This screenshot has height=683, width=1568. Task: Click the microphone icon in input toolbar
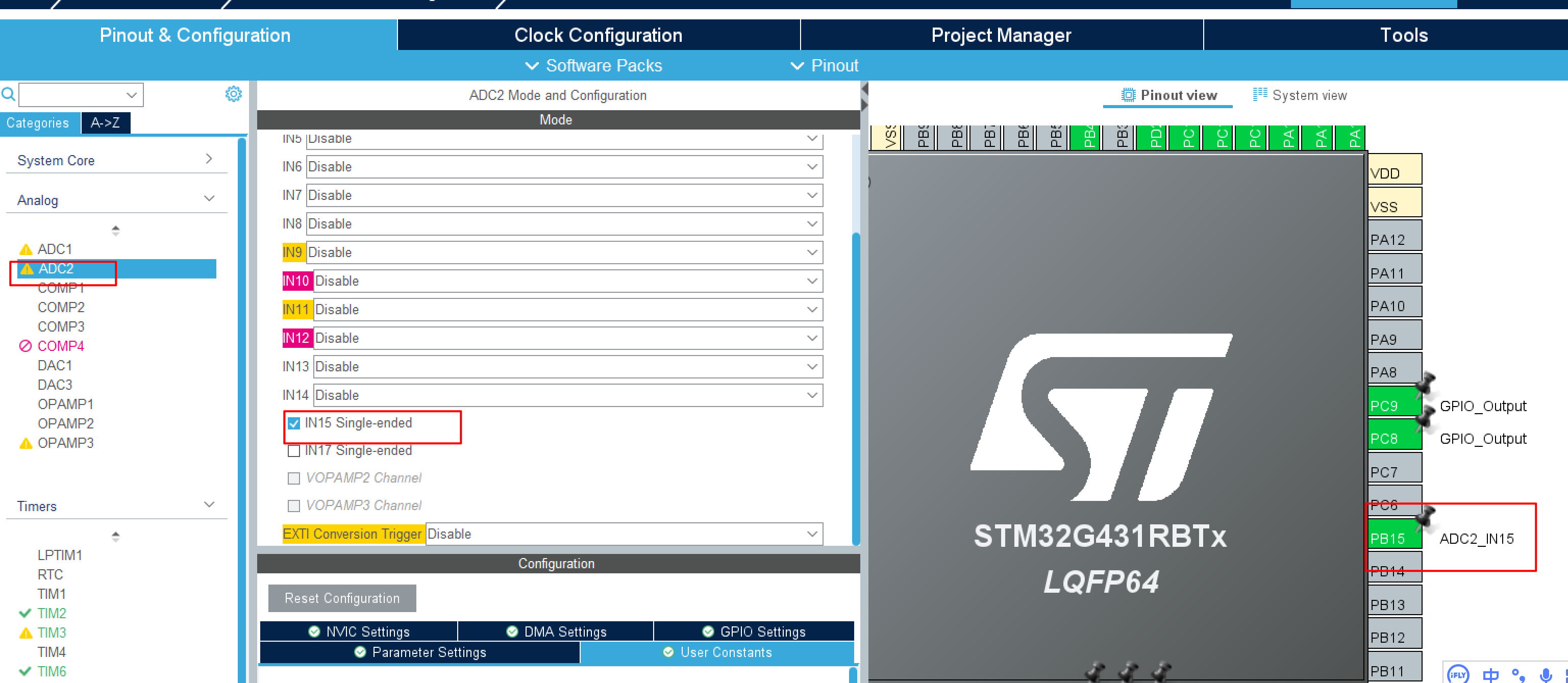point(1546,674)
